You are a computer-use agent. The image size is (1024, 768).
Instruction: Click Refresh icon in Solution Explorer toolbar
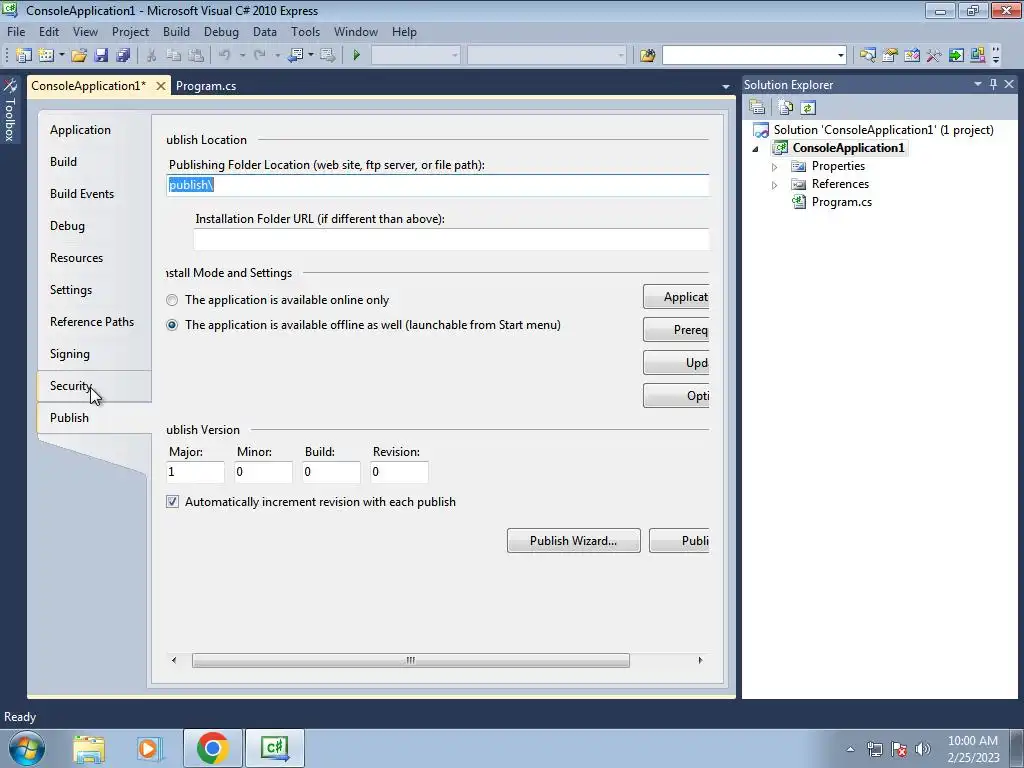click(x=808, y=107)
